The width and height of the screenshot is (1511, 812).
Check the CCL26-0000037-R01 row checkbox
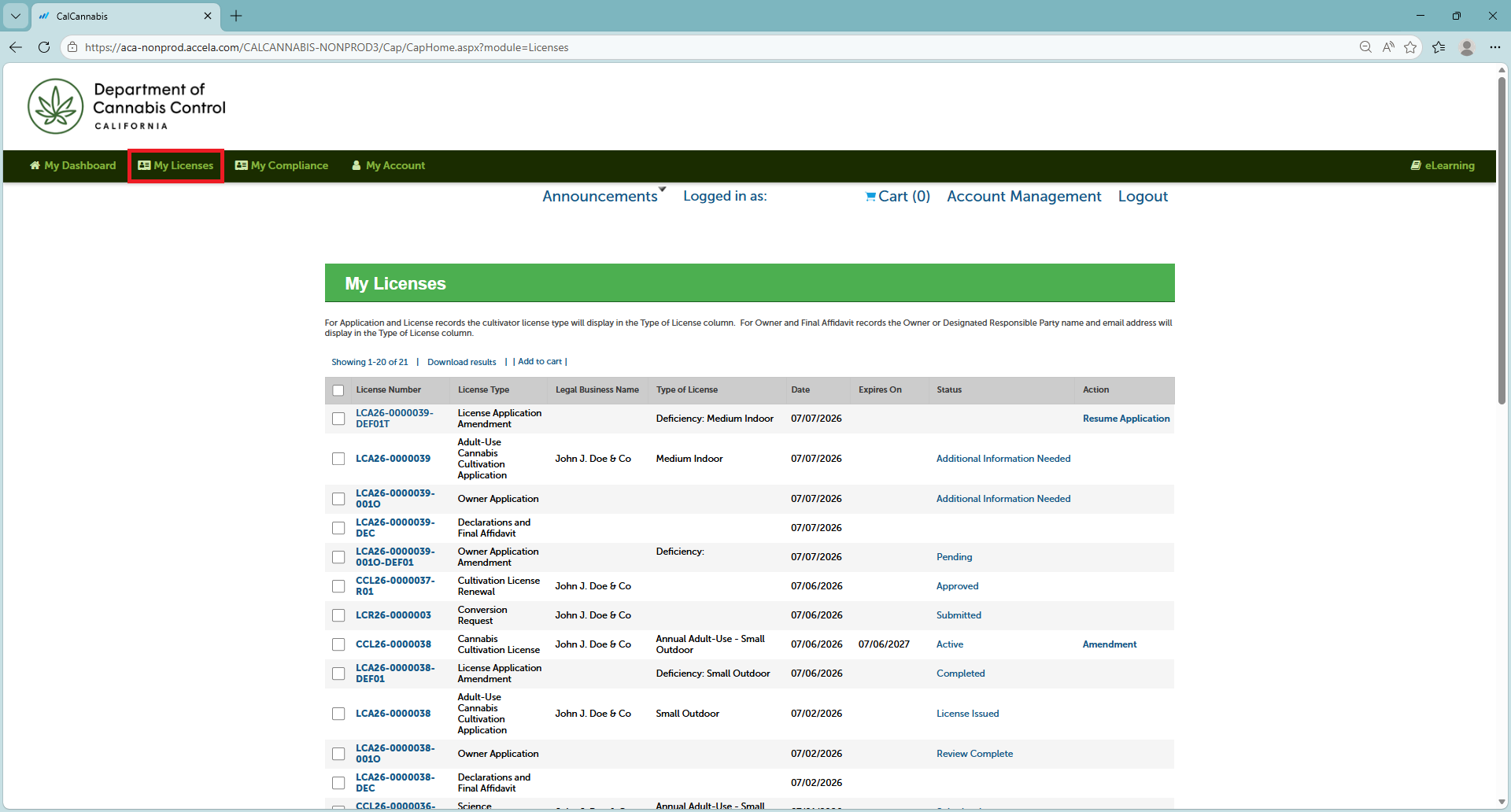338,586
